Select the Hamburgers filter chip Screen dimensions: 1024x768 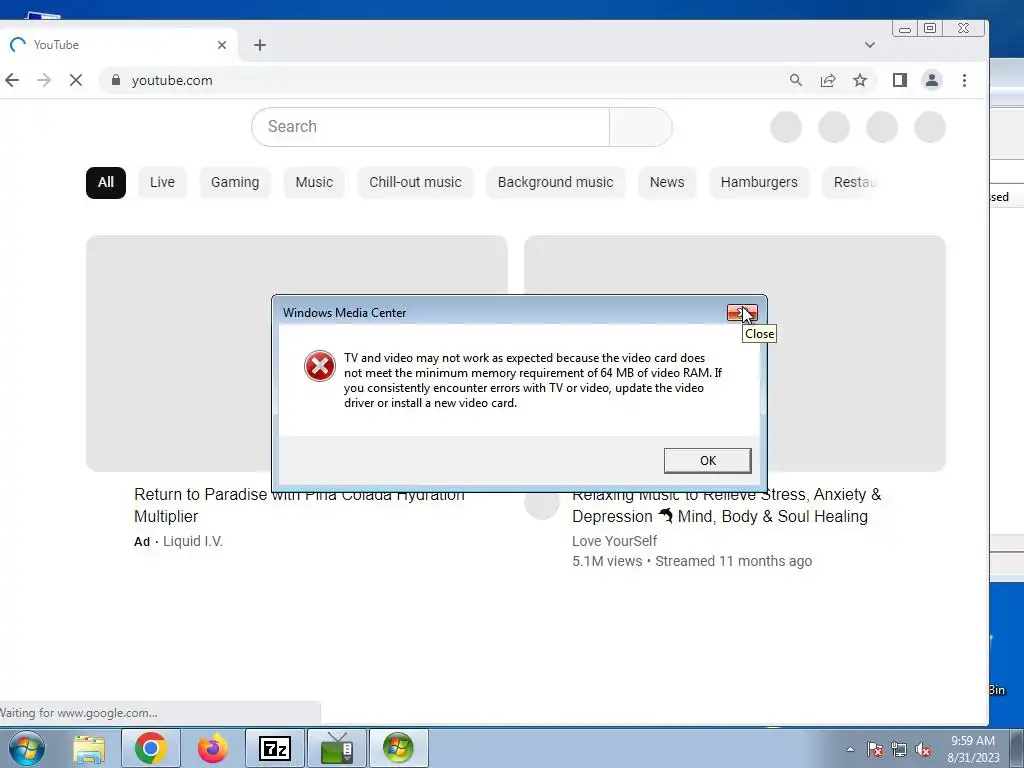coord(759,182)
